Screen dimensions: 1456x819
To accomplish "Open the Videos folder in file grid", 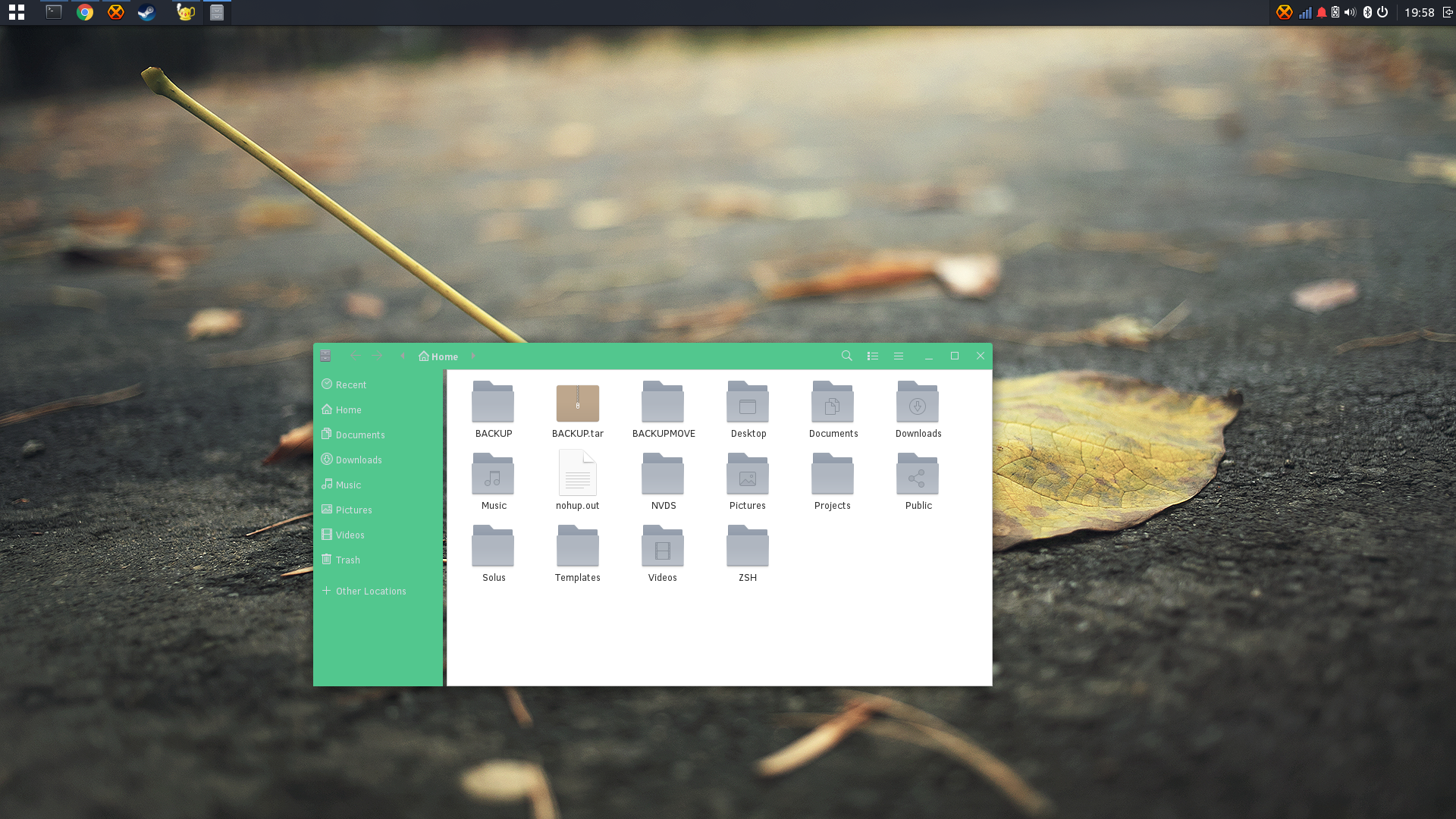I will [663, 554].
